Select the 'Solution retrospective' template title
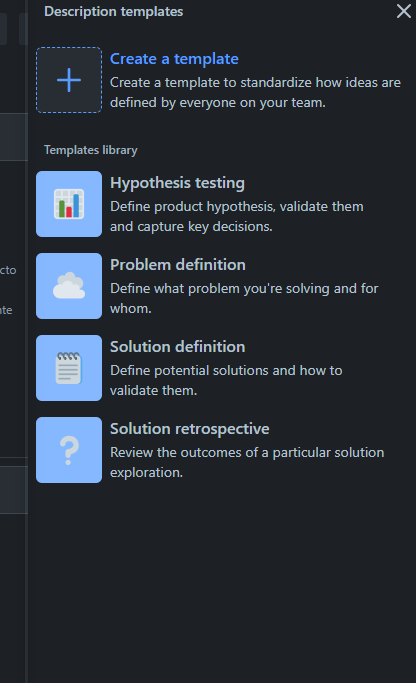Viewport: 416px width, 683px height. click(x=189, y=429)
